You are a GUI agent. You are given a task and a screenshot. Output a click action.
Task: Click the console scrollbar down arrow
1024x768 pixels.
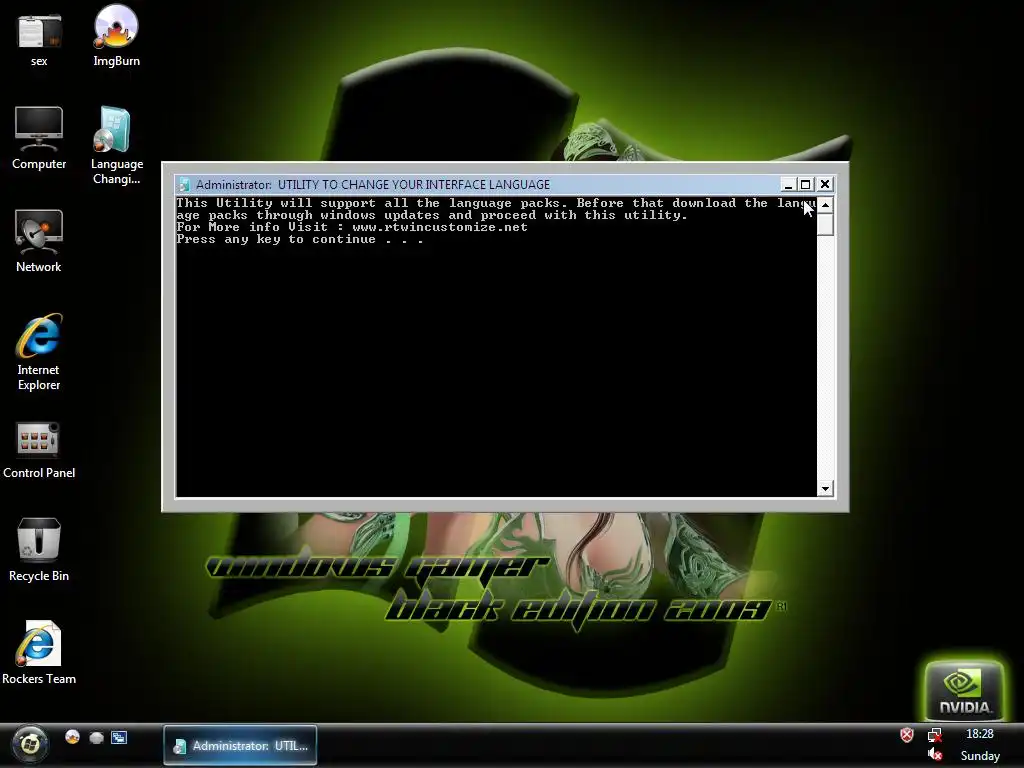(x=825, y=488)
